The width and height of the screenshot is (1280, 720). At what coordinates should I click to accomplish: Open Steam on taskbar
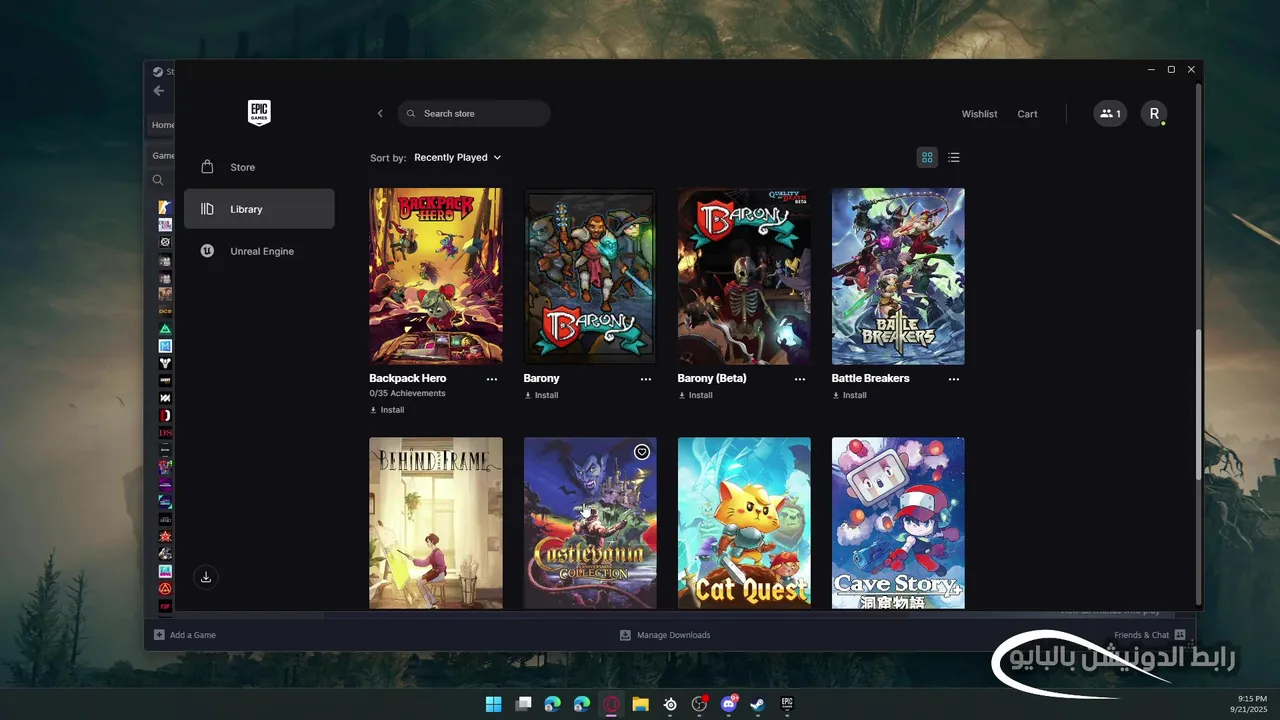758,704
